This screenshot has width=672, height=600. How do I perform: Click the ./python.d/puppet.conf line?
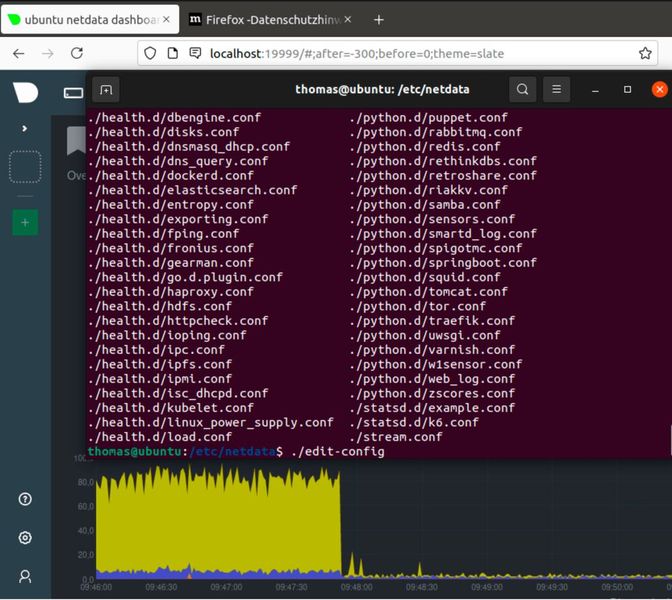(x=428, y=117)
